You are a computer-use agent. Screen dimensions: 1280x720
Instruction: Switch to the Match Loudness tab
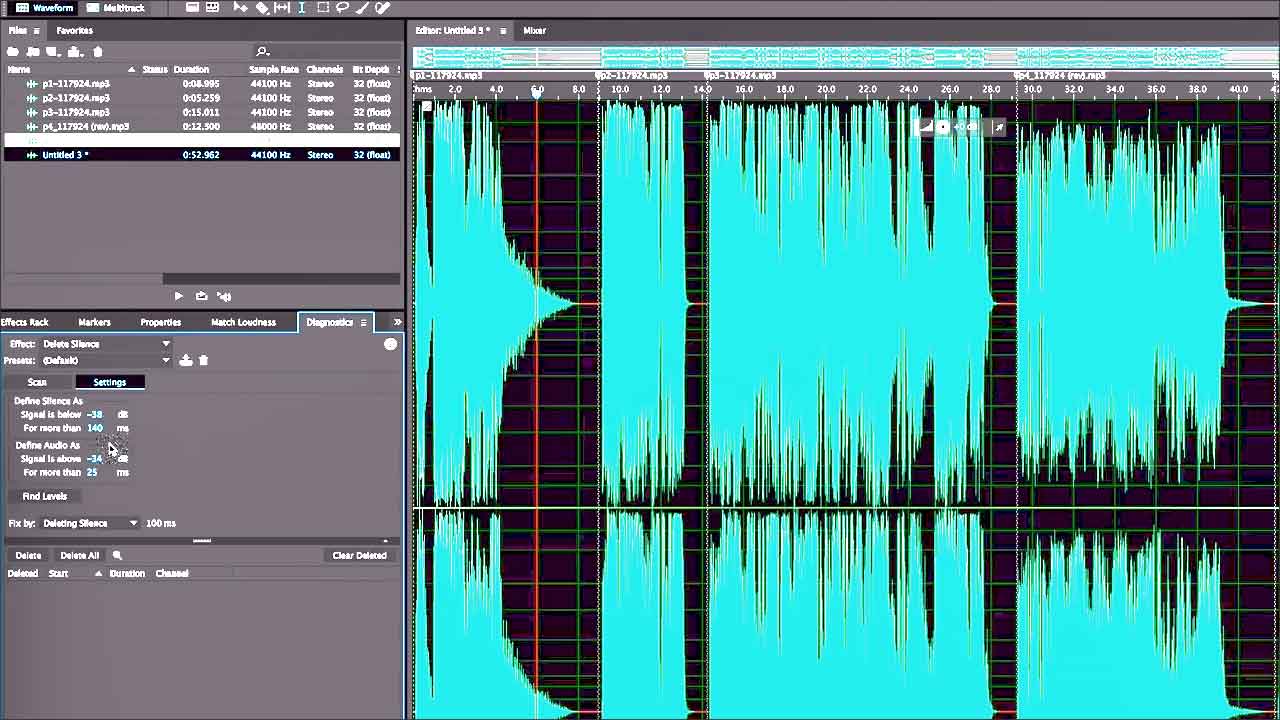click(x=243, y=322)
